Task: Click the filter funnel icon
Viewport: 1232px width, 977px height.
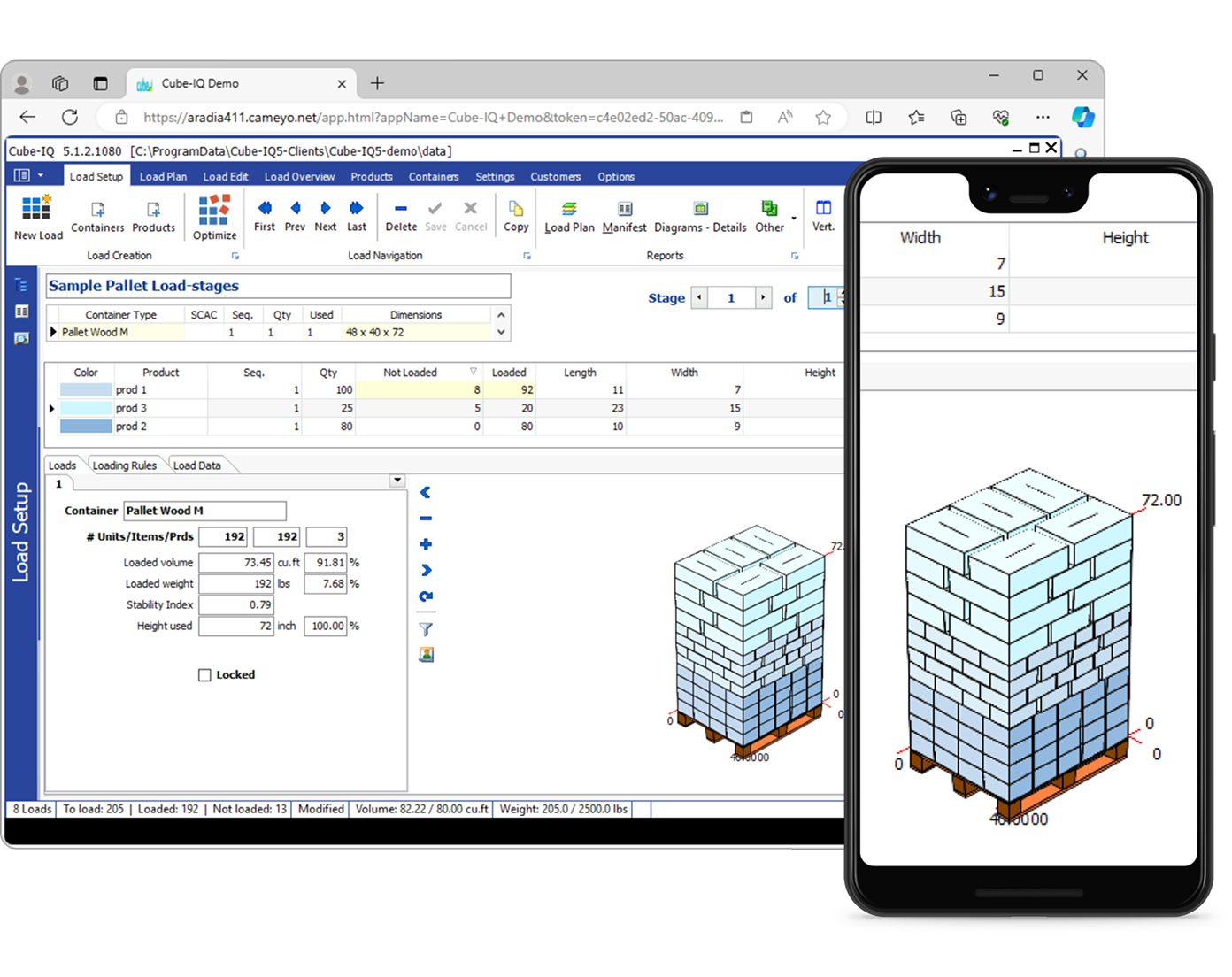Action: coord(426,629)
